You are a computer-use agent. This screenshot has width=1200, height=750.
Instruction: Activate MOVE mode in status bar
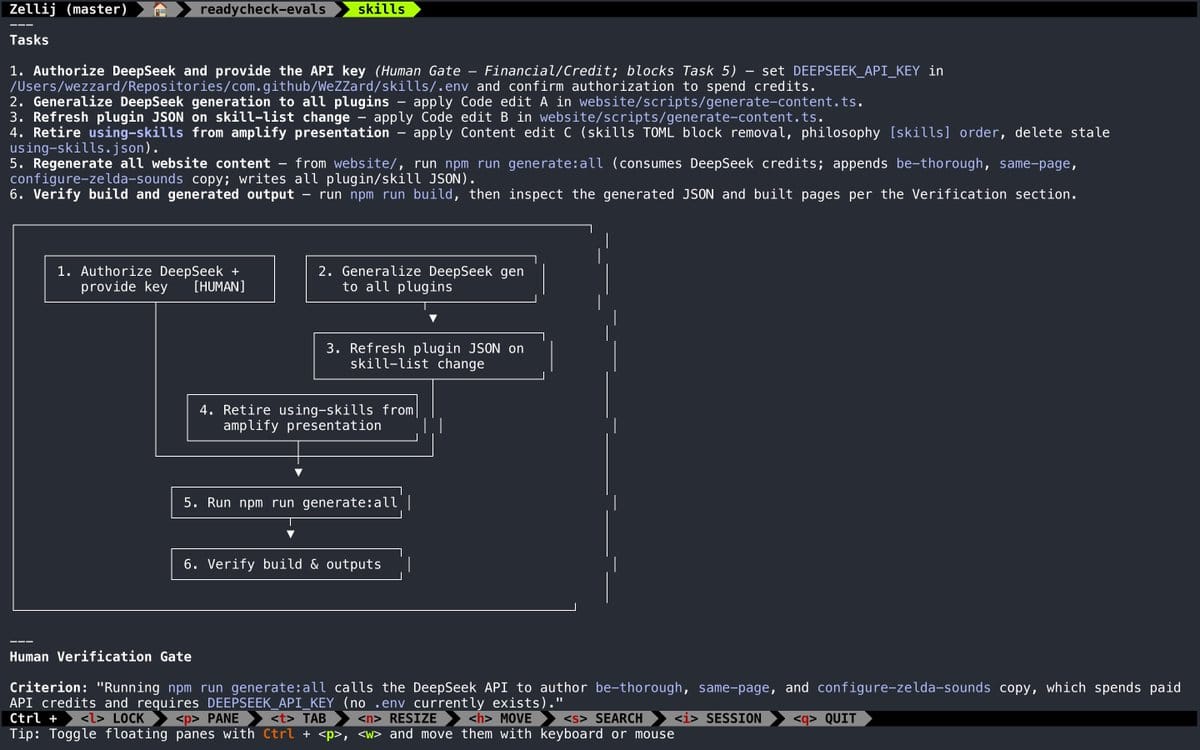tap(500, 718)
